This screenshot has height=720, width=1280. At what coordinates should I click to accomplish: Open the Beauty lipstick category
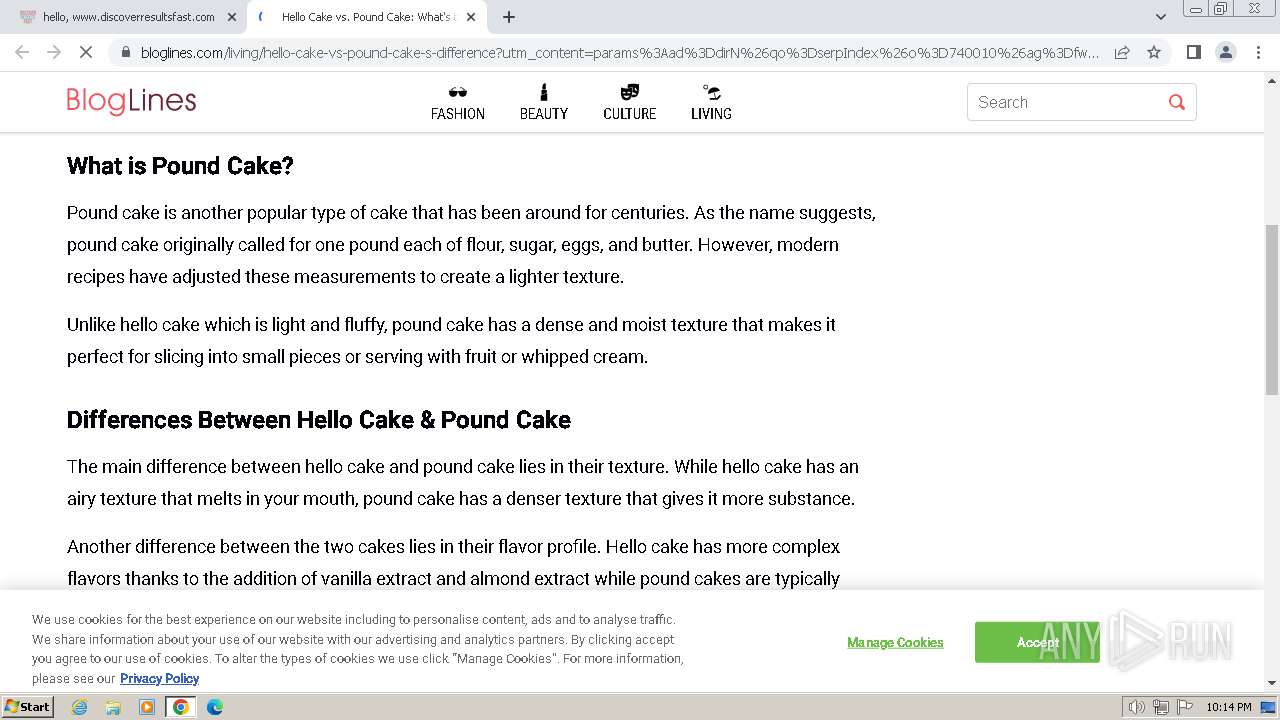(543, 102)
